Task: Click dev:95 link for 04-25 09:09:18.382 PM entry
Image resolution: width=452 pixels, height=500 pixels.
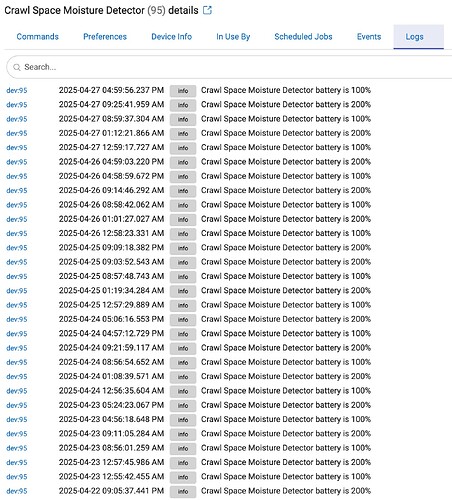Action: [x=17, y=248]
